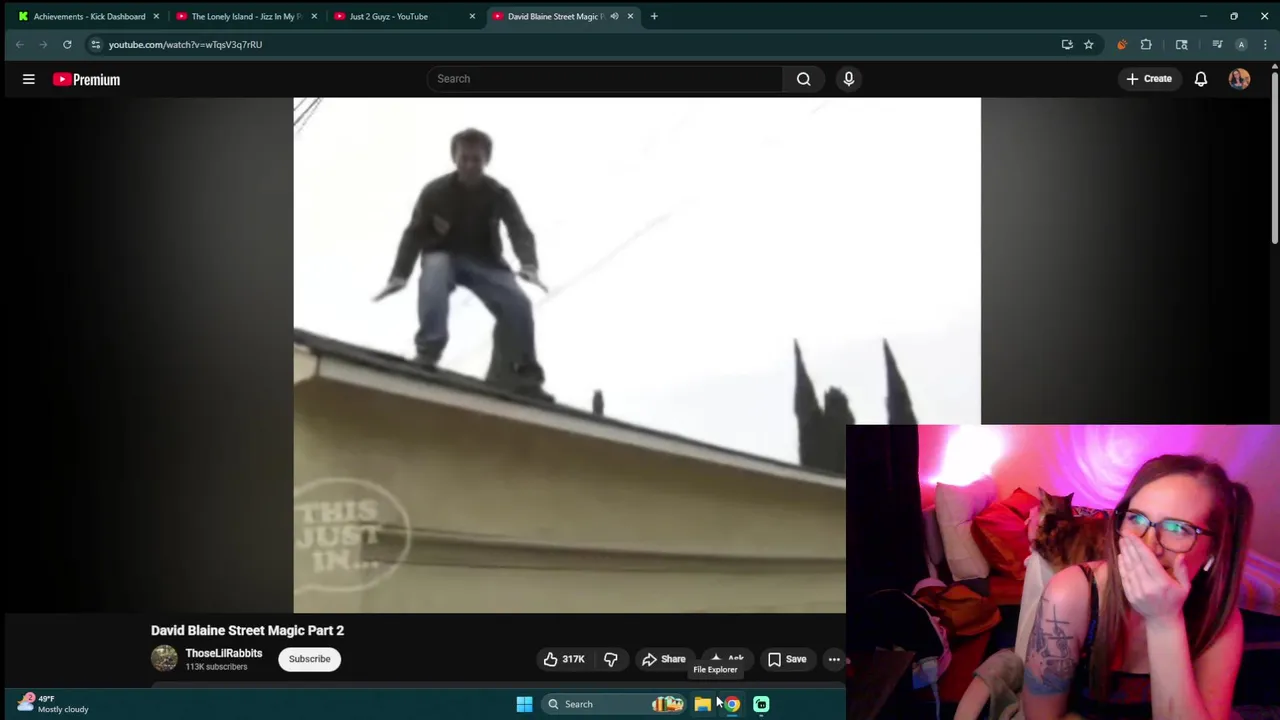The height and width of the screenshot is (720, 1280).
Task: Open the Chrome profile 'A' avatar
Action: (x=1241, y=44)
